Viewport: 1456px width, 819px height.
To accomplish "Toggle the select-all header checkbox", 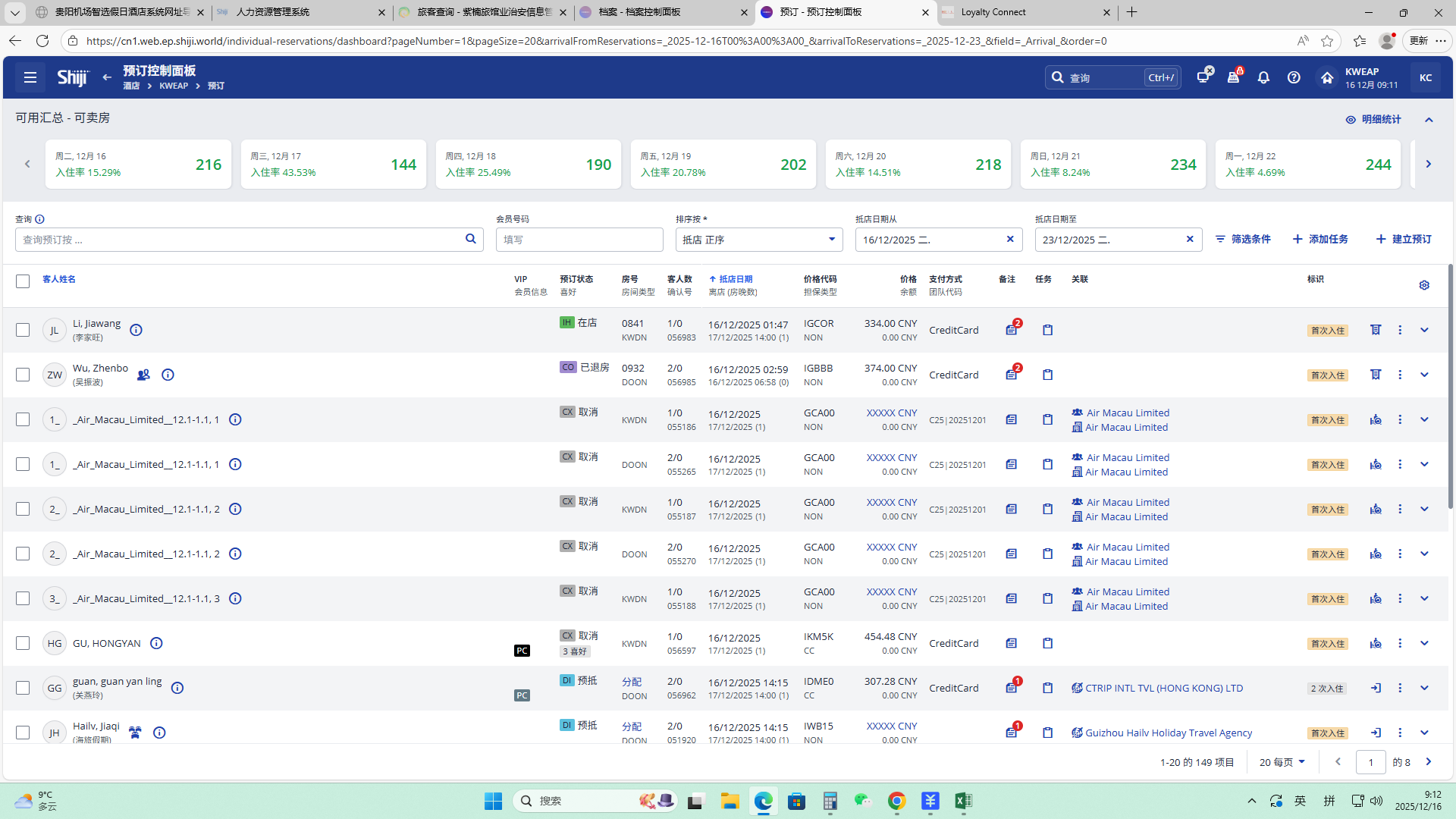I will click(23, 281).
